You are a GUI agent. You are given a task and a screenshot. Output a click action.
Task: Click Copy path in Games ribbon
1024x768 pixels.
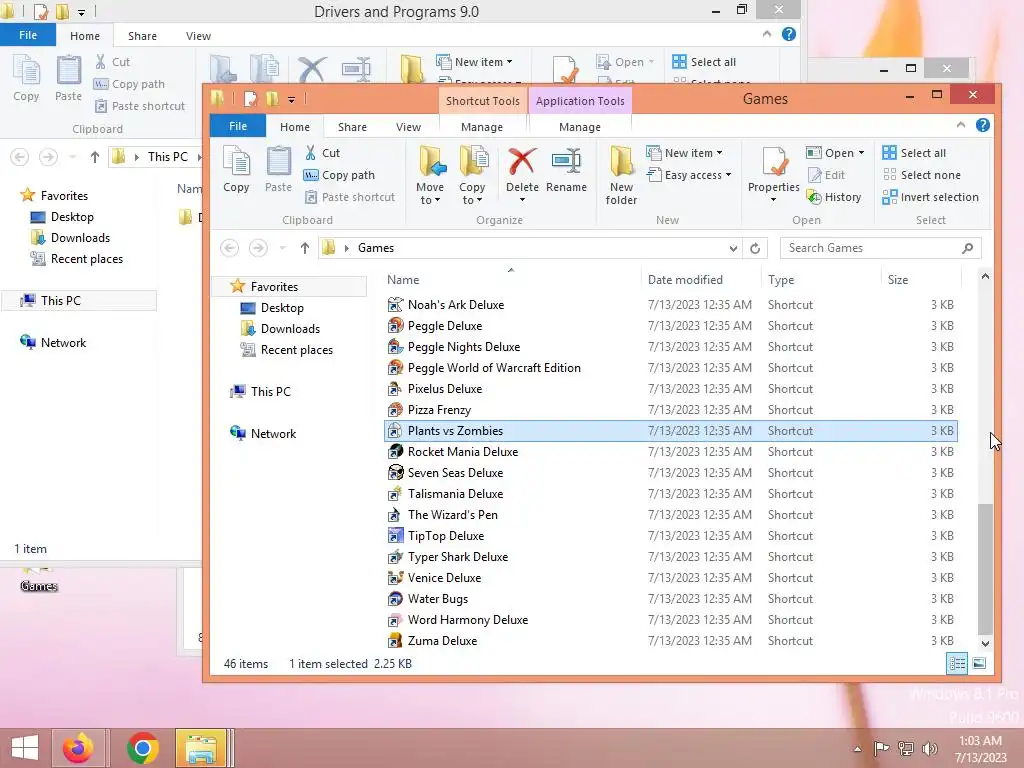point(339,175)
